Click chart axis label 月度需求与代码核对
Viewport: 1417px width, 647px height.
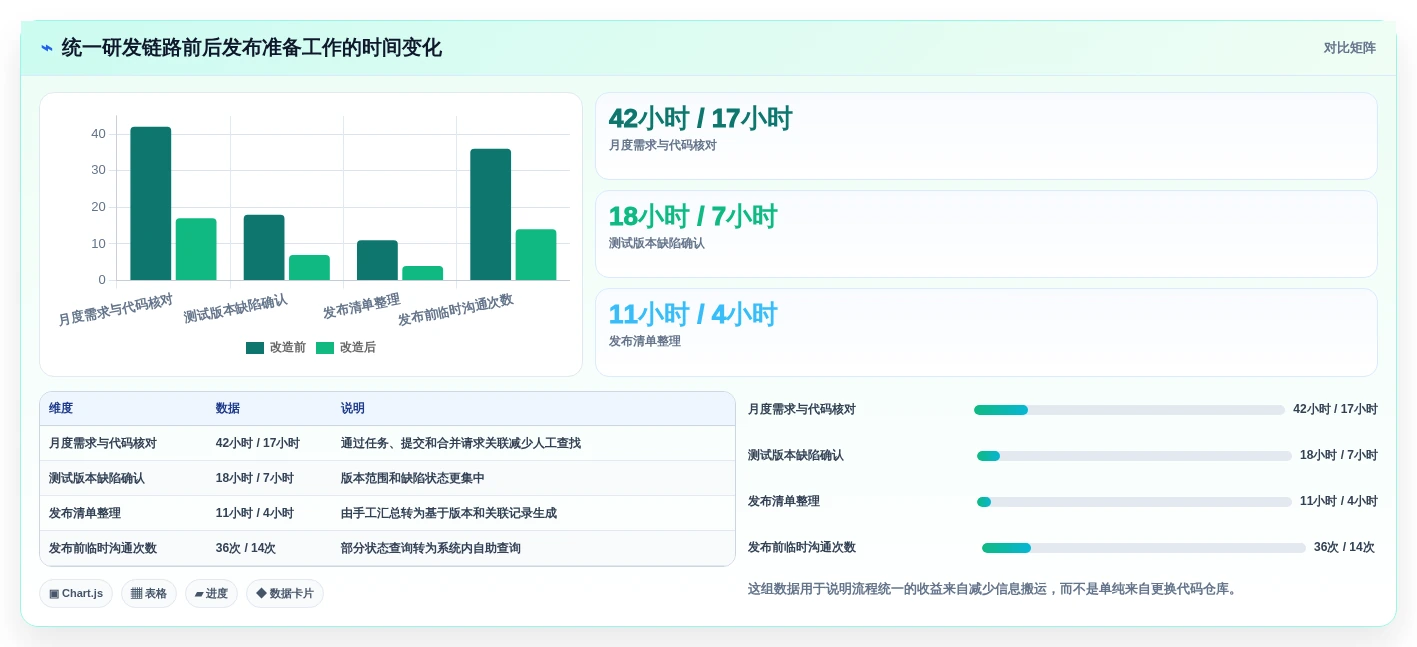(x=116, y=310)
